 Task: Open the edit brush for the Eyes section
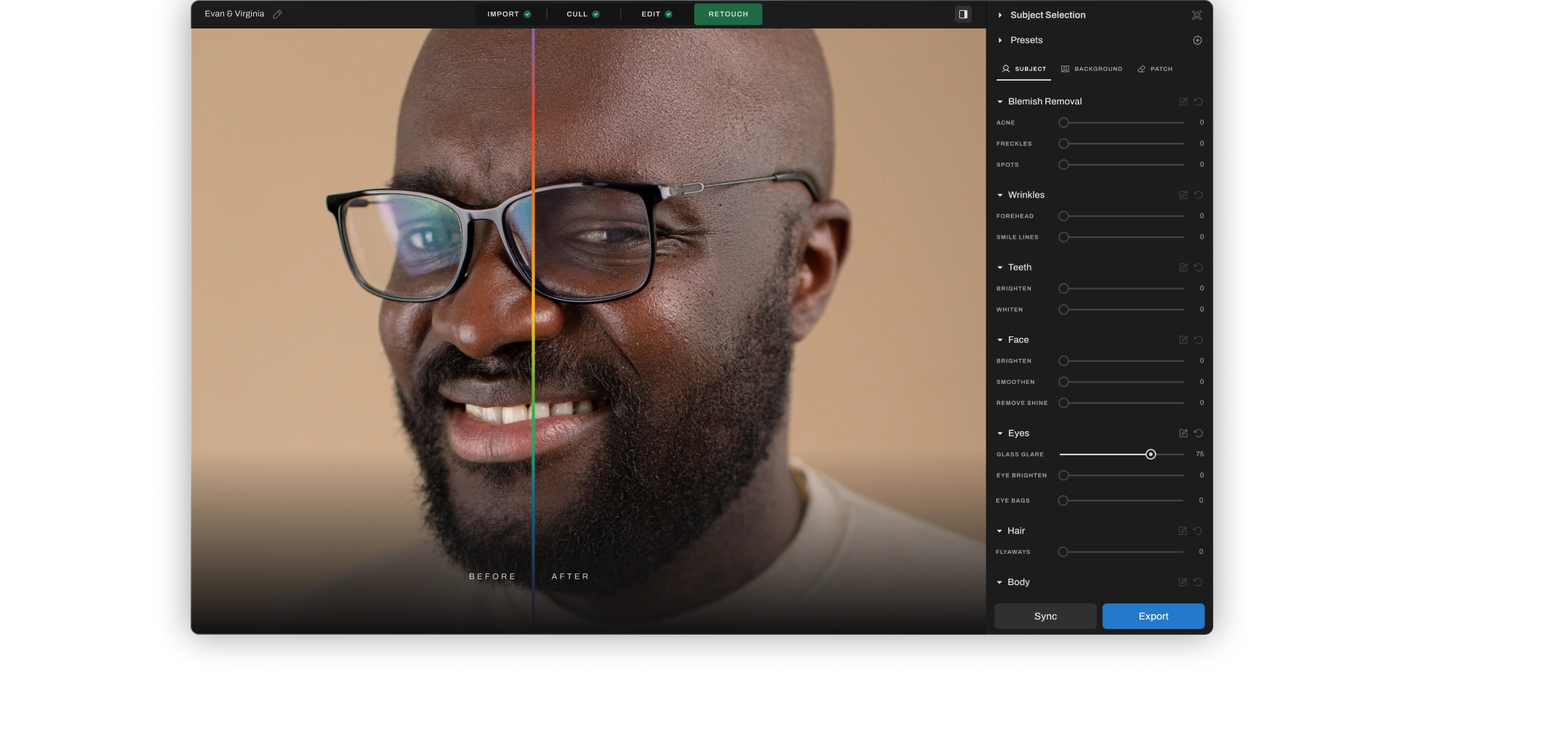(x=1183, y=433)
